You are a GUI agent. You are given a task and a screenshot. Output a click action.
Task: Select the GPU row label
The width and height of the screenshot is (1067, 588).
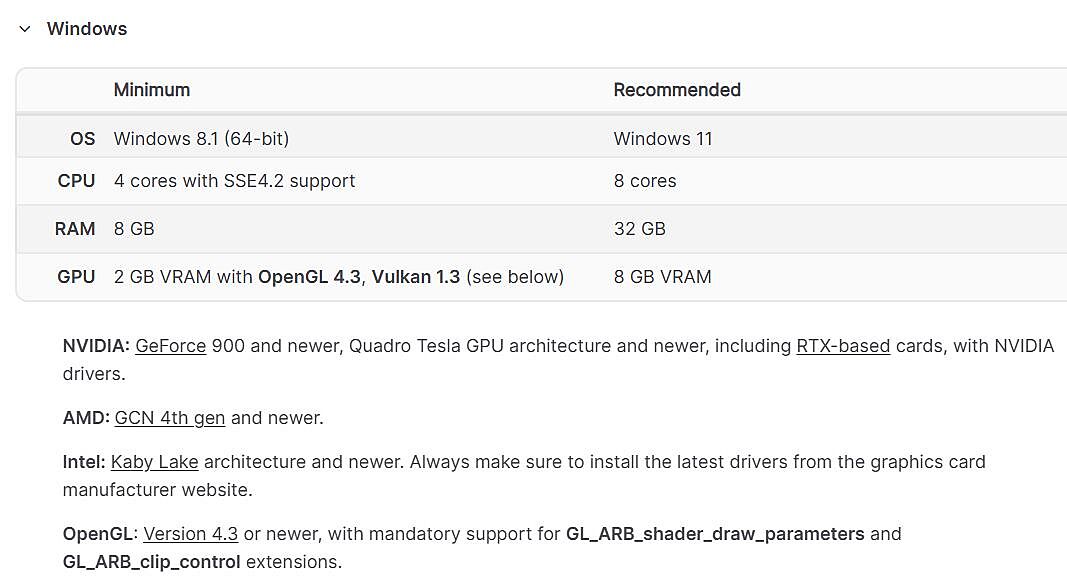click(76, 277)
